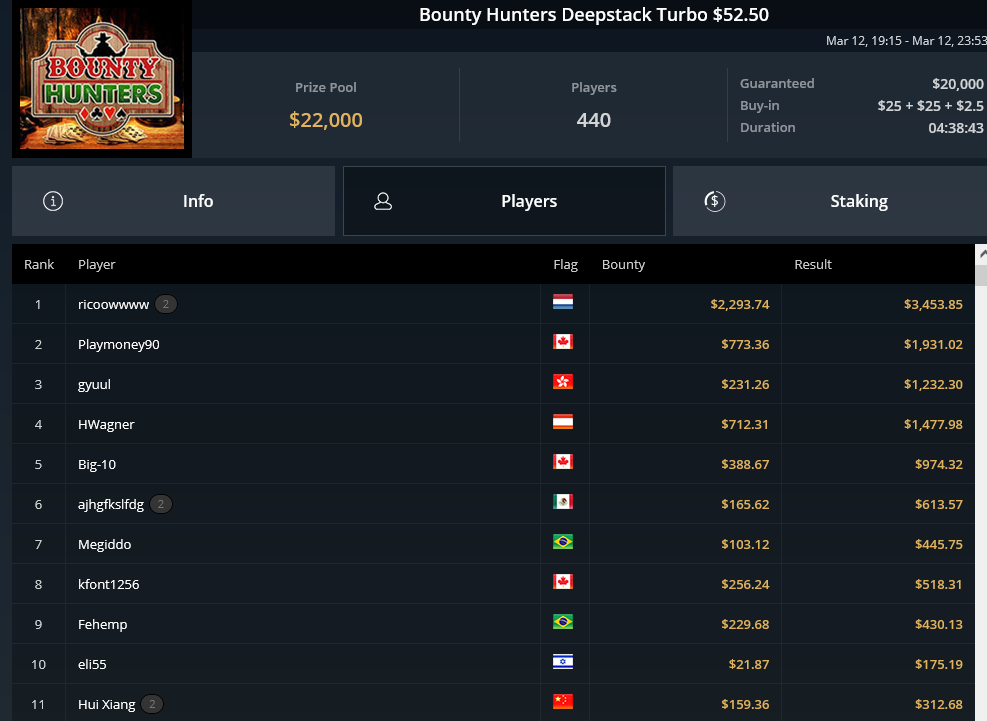
Task: Click the $430.13 result value
Action: click(939, 625)
